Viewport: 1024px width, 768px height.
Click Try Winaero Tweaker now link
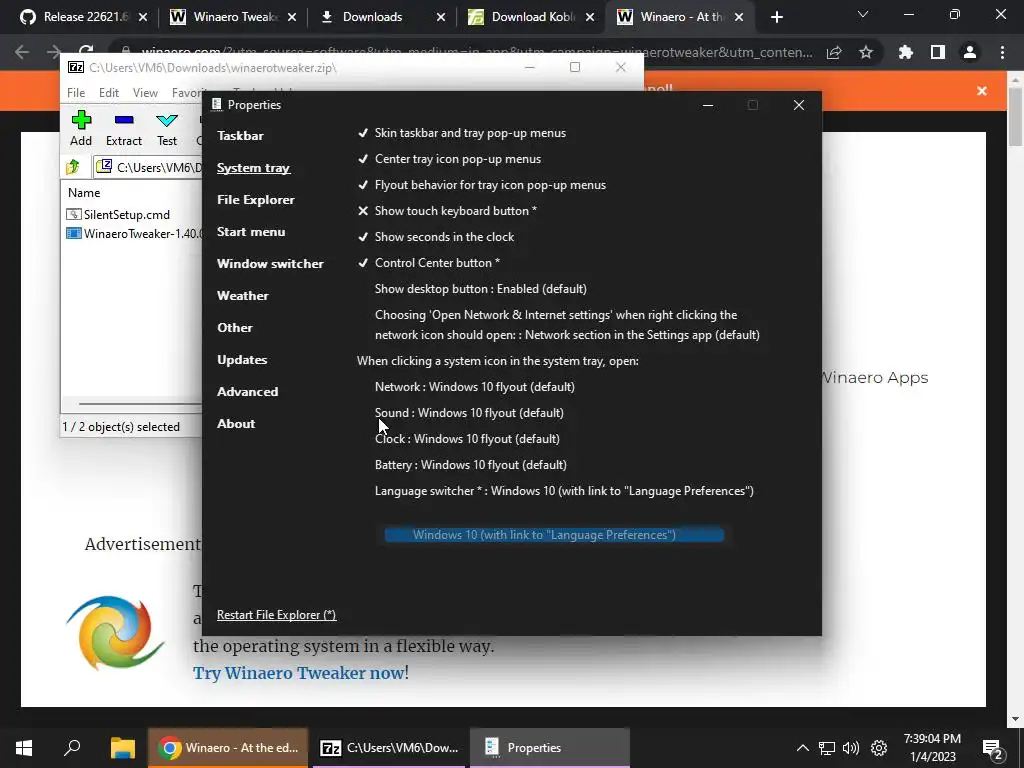[298, 673]
